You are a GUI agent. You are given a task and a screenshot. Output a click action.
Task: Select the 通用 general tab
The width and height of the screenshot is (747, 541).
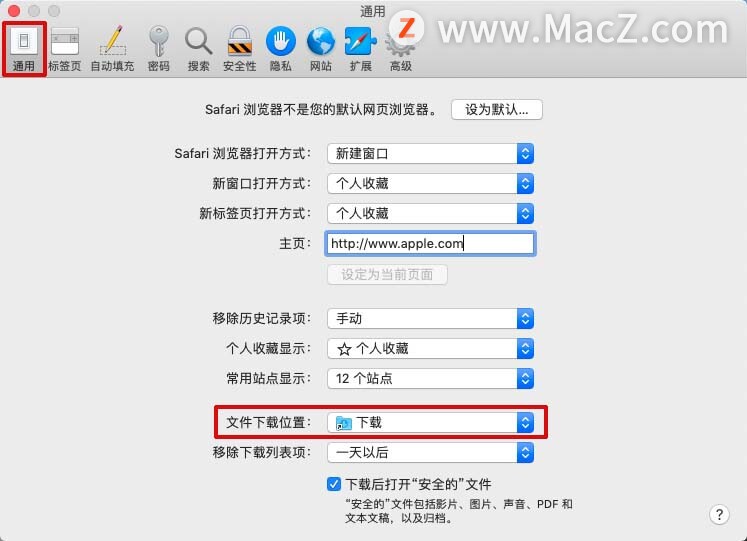[24, 49]
